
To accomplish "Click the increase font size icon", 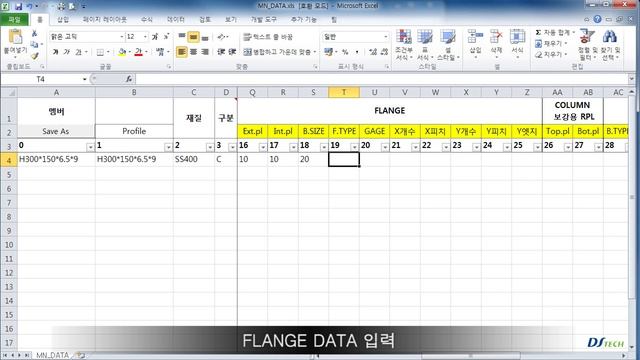I will 155,37.
